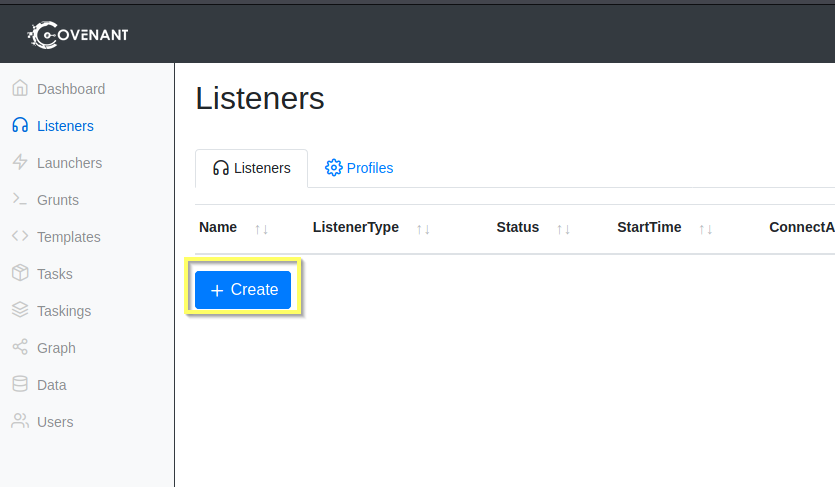The width and height of the screenshot is (835, 487).
Task: Click the Templates code brackets icon
Action: [x=20, y=237]
